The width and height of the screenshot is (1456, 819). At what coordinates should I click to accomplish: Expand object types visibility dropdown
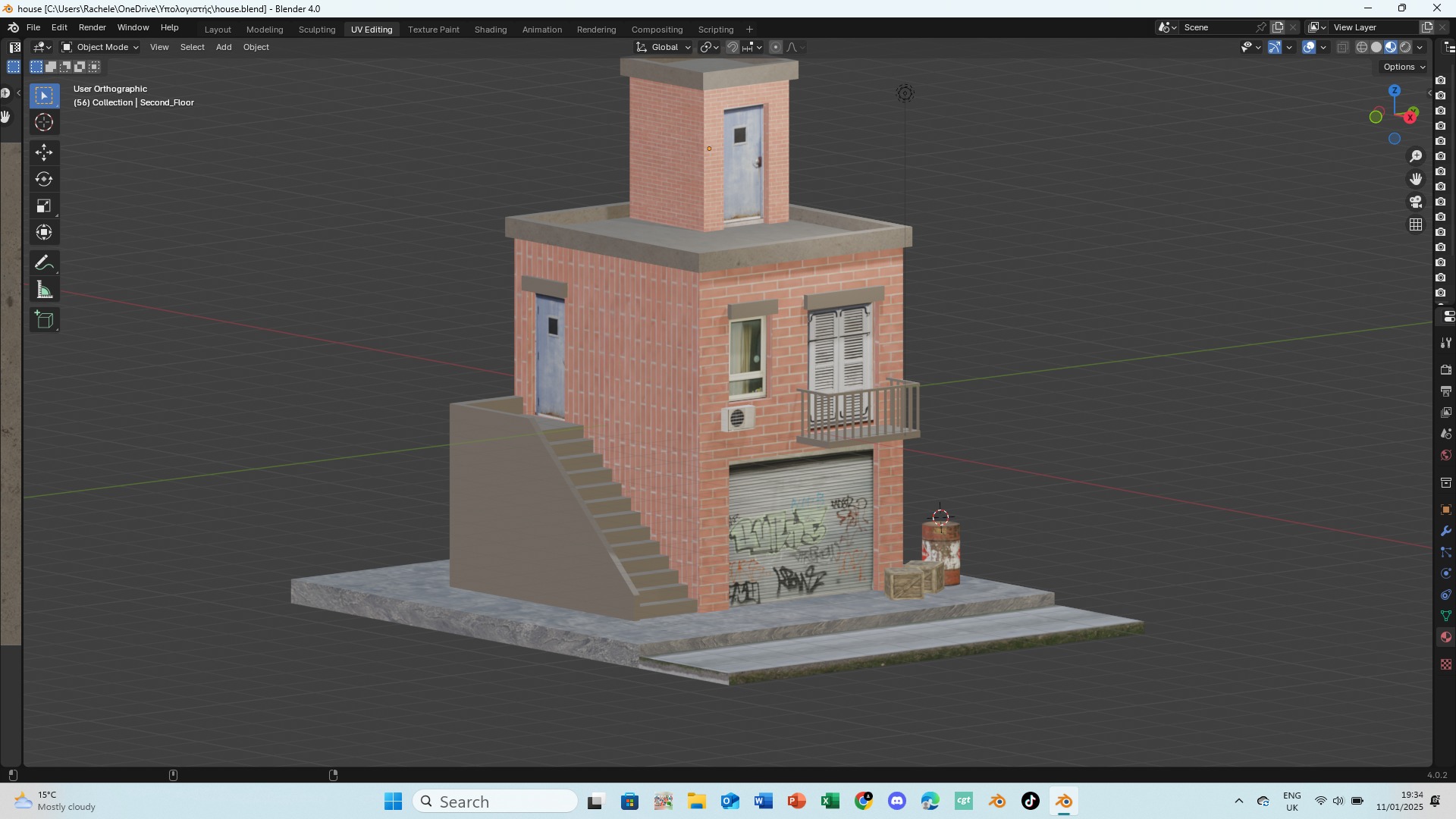tap(1250, 47)
